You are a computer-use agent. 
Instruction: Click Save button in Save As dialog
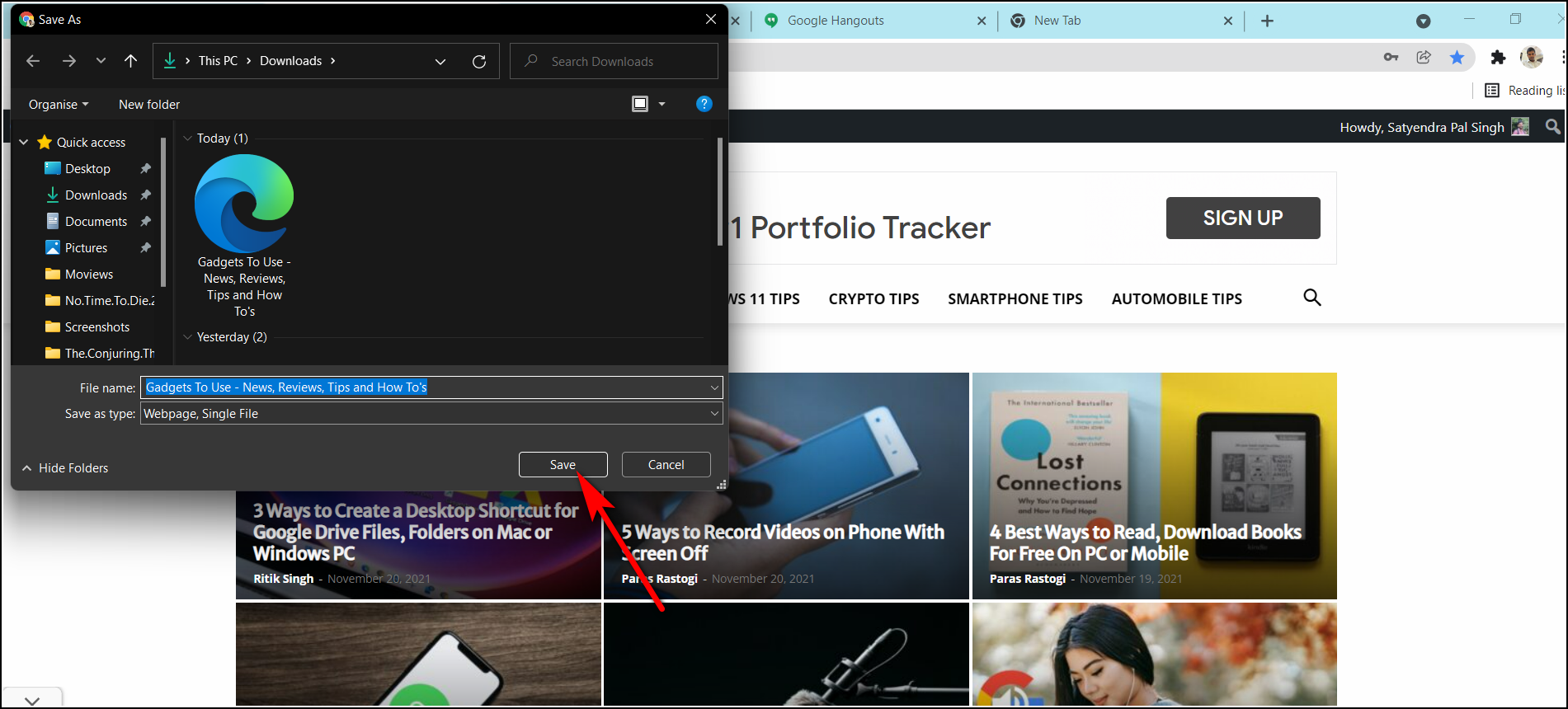coord(563,465)
